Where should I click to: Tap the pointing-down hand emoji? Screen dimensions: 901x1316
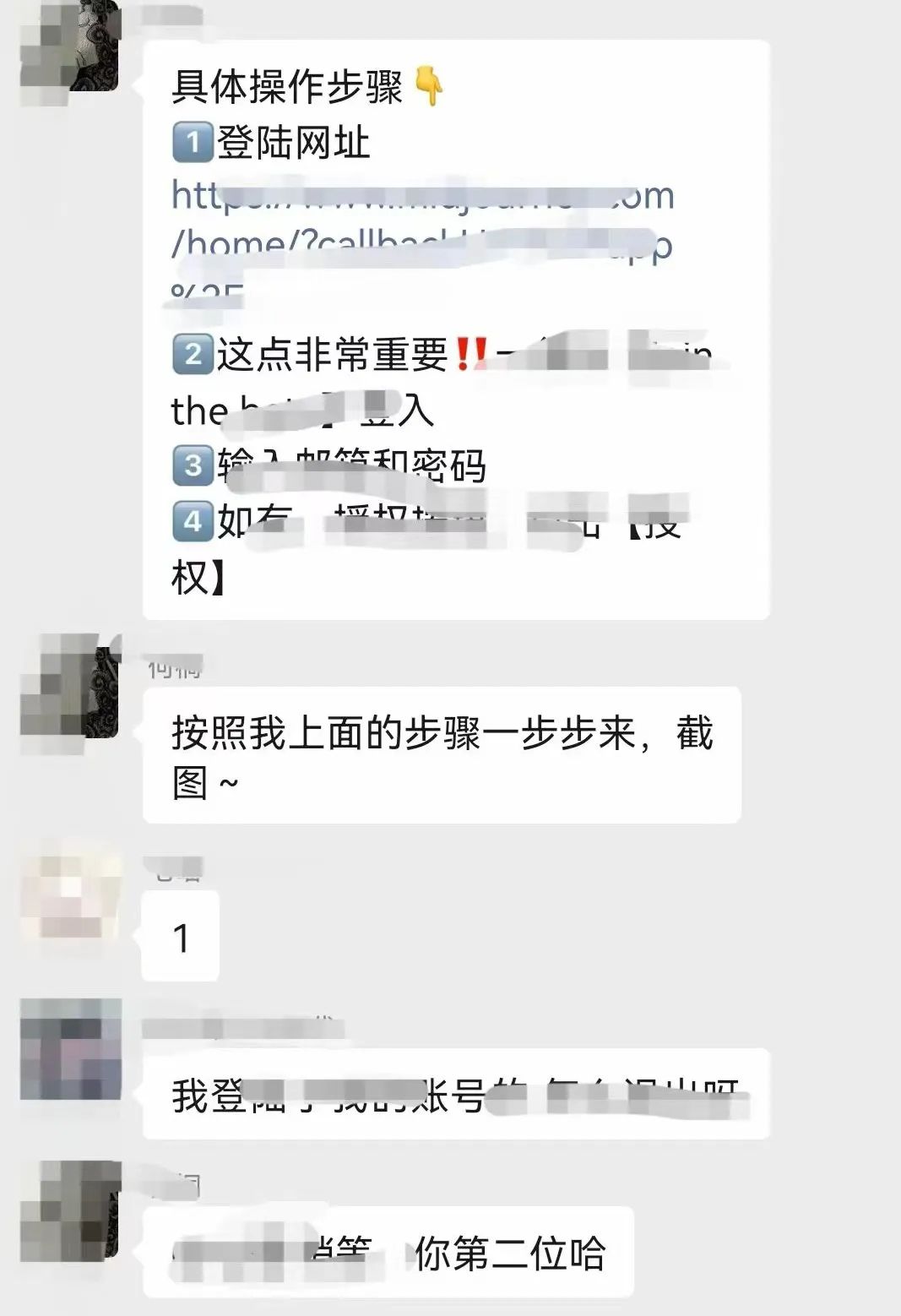(430, 87)
